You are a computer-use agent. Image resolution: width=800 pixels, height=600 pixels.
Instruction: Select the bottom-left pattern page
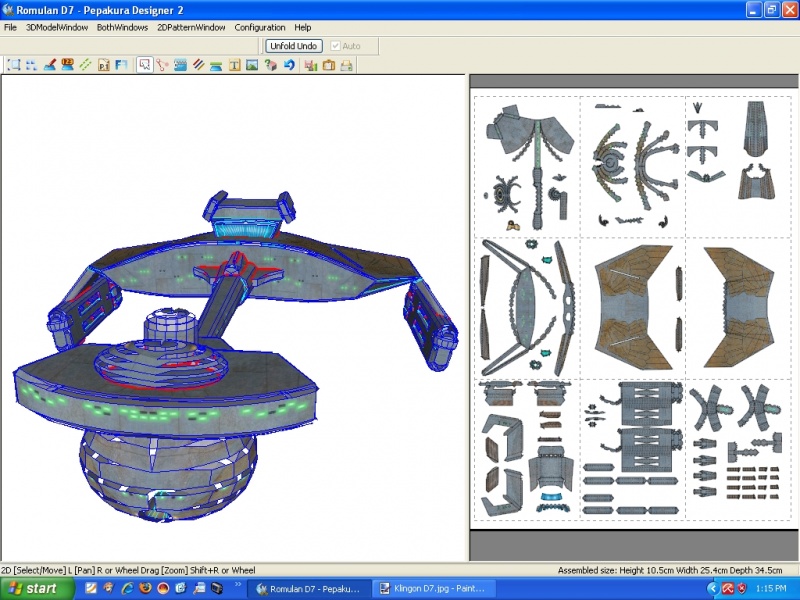[528, 449]
